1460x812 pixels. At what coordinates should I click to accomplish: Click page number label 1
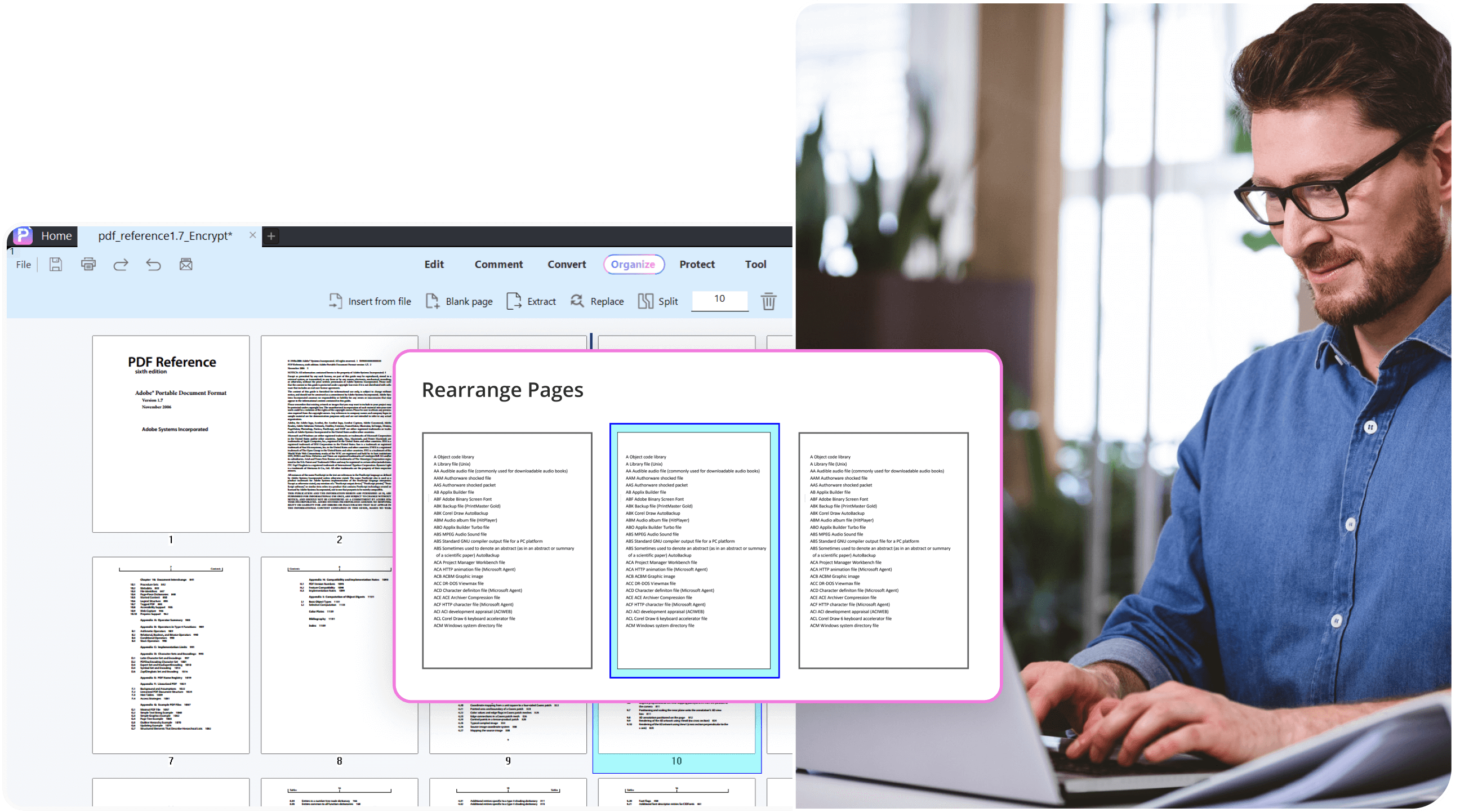point(171,540)
